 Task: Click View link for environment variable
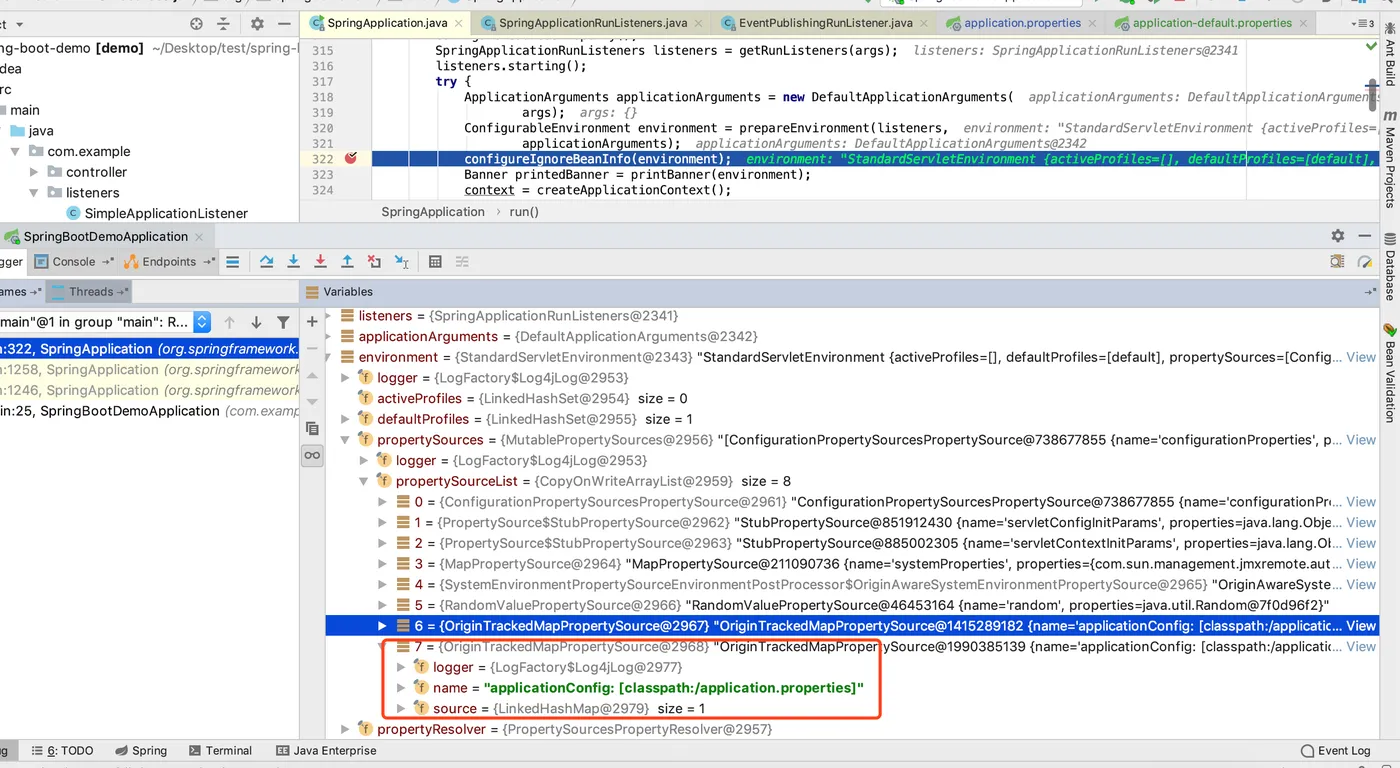[x=1361, y=357]
